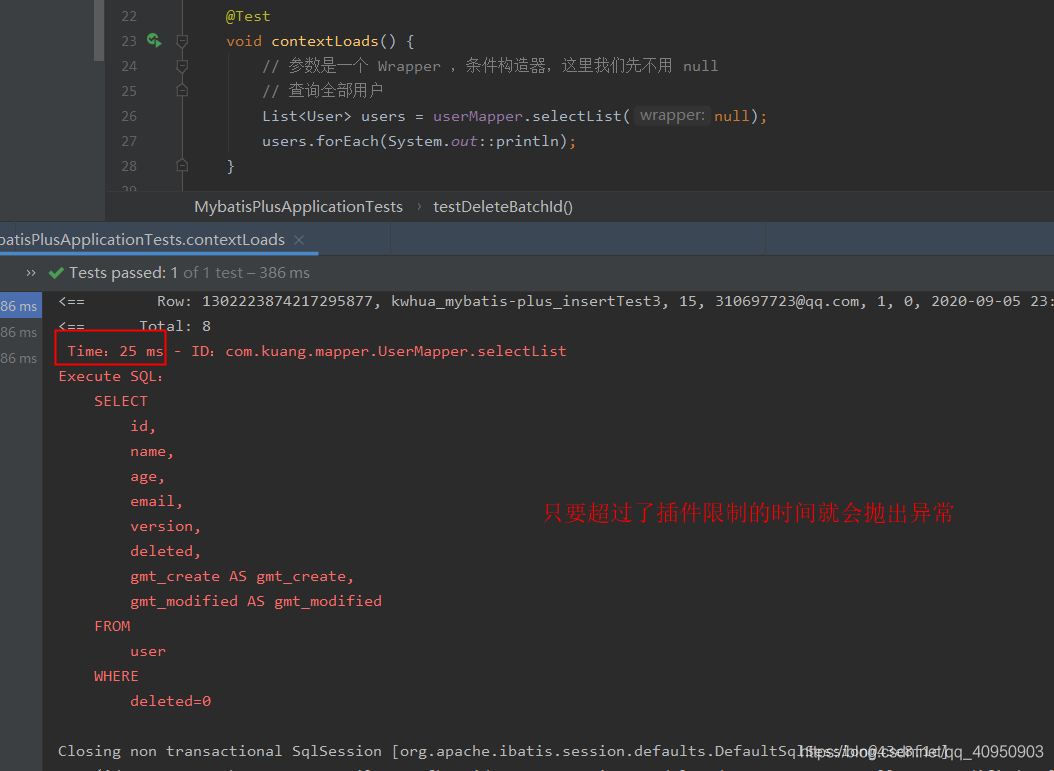
Task: Collapse comment block fold marker at line 24
Action: coord(181,66)
